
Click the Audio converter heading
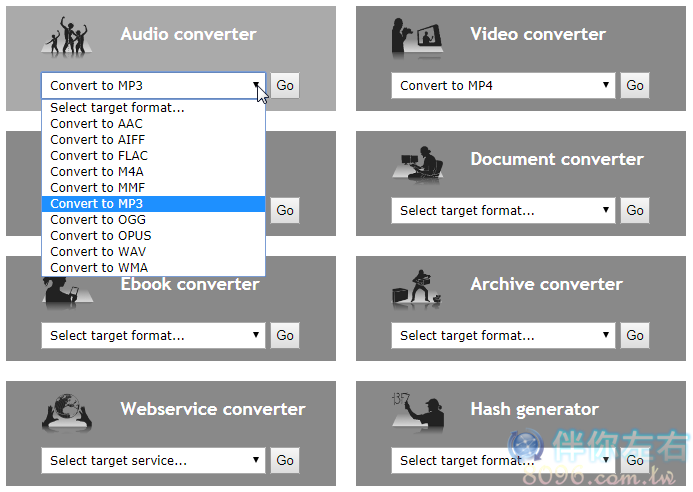[189, 34]
